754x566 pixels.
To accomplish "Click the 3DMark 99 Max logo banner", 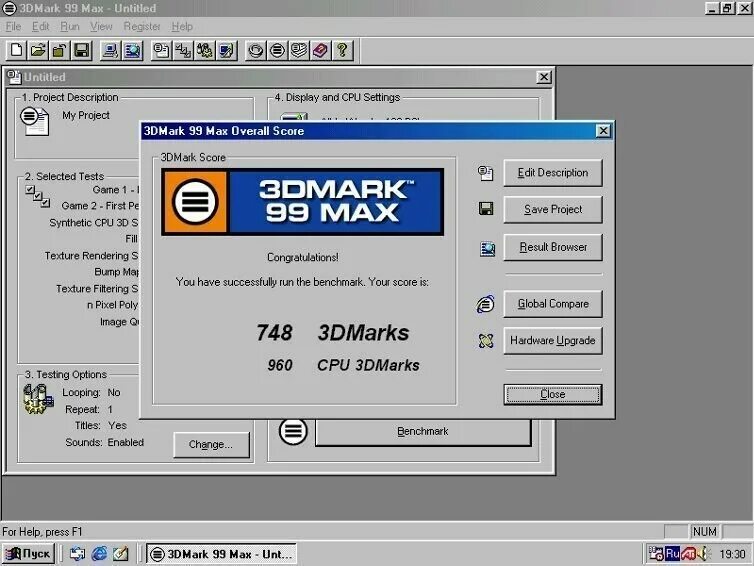I will pyautogui.click(x=302, y=202).
